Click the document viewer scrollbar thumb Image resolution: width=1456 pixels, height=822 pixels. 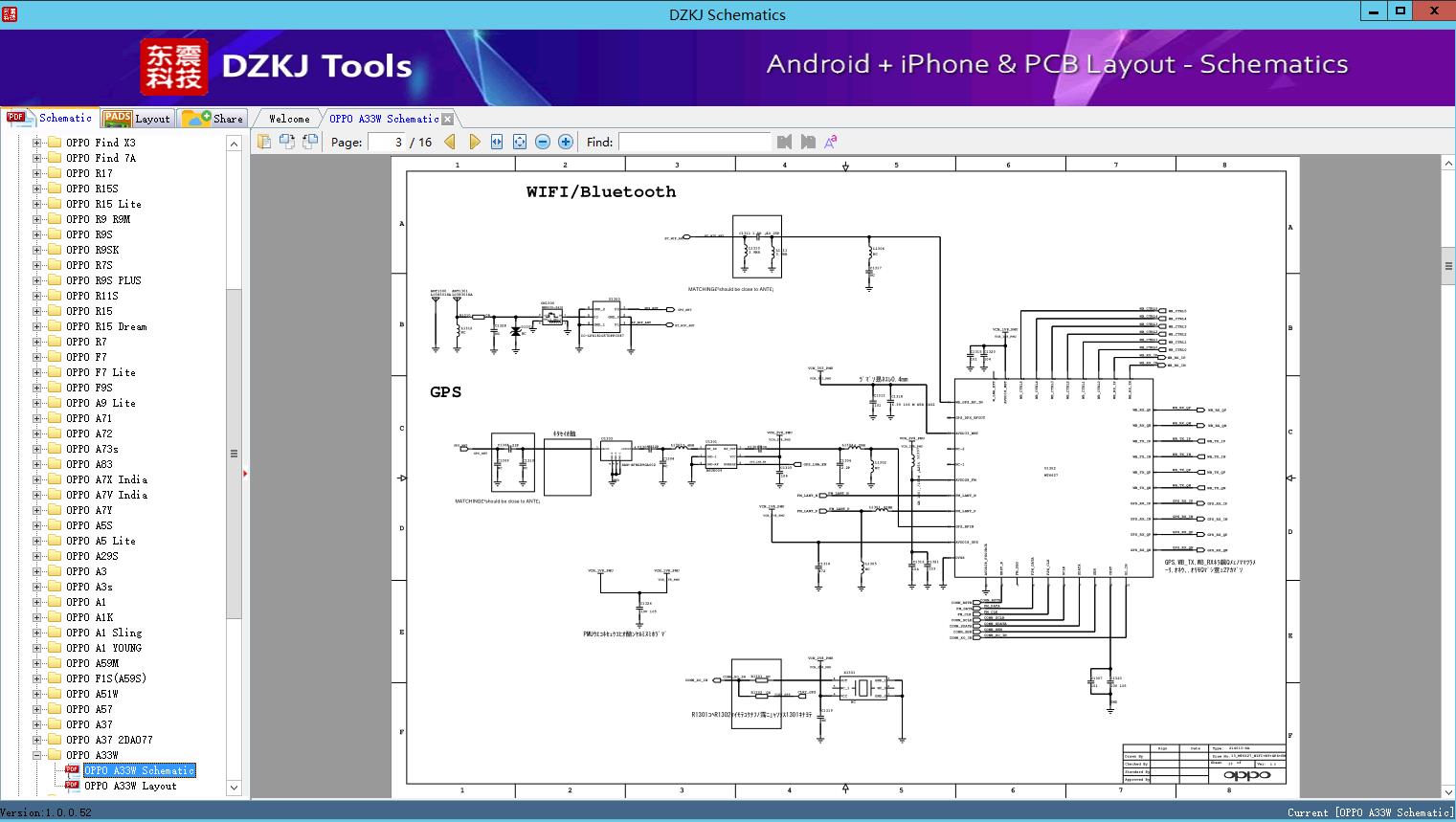pos(1448,267)
